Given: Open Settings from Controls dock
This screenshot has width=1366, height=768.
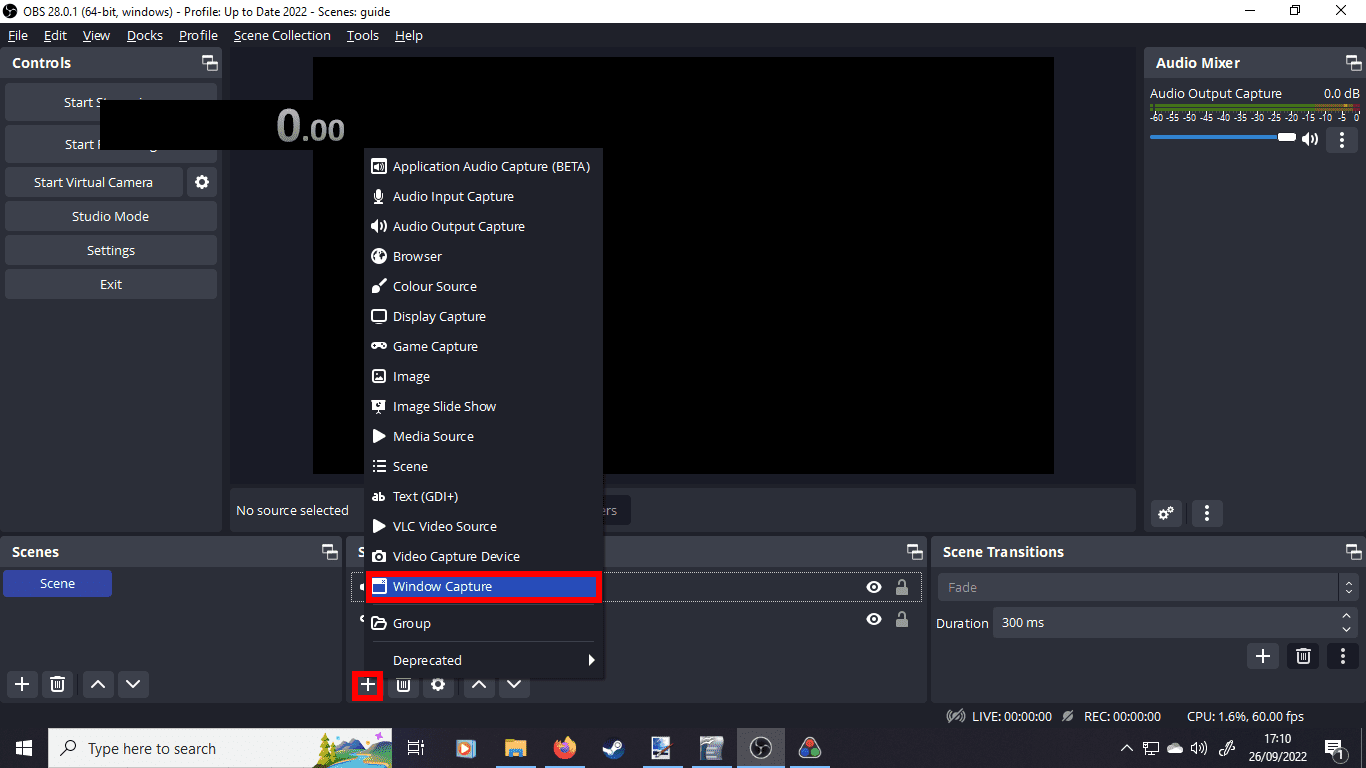Looking at the screenshot, I should click(111, 251).
